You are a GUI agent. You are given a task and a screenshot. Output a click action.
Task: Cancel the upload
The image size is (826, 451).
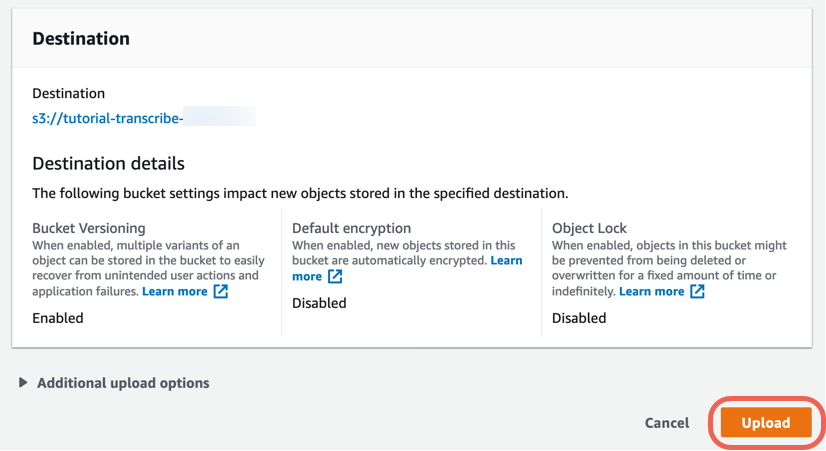tap(667, 423)
